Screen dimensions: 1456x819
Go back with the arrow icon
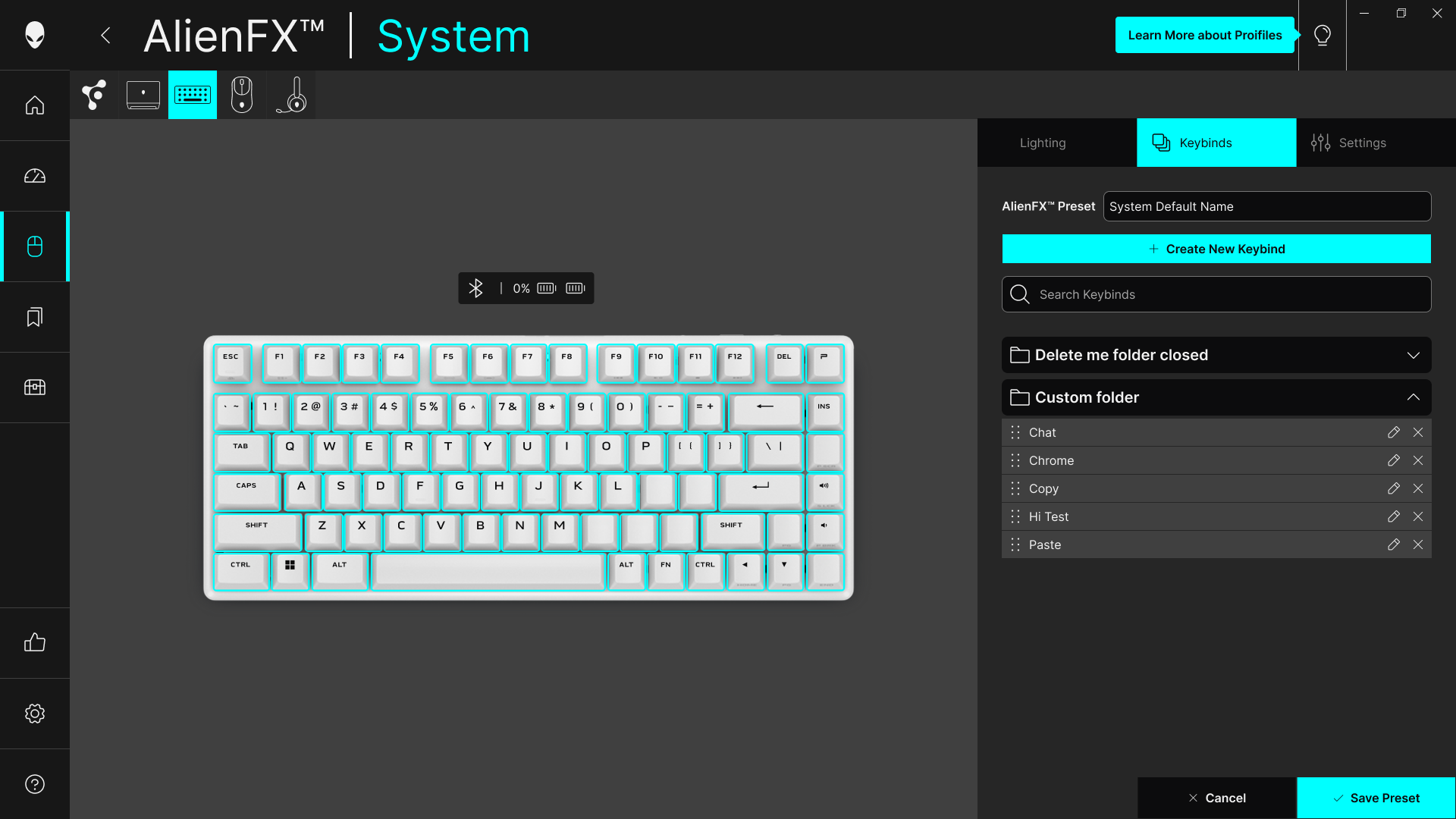[106, 35]
